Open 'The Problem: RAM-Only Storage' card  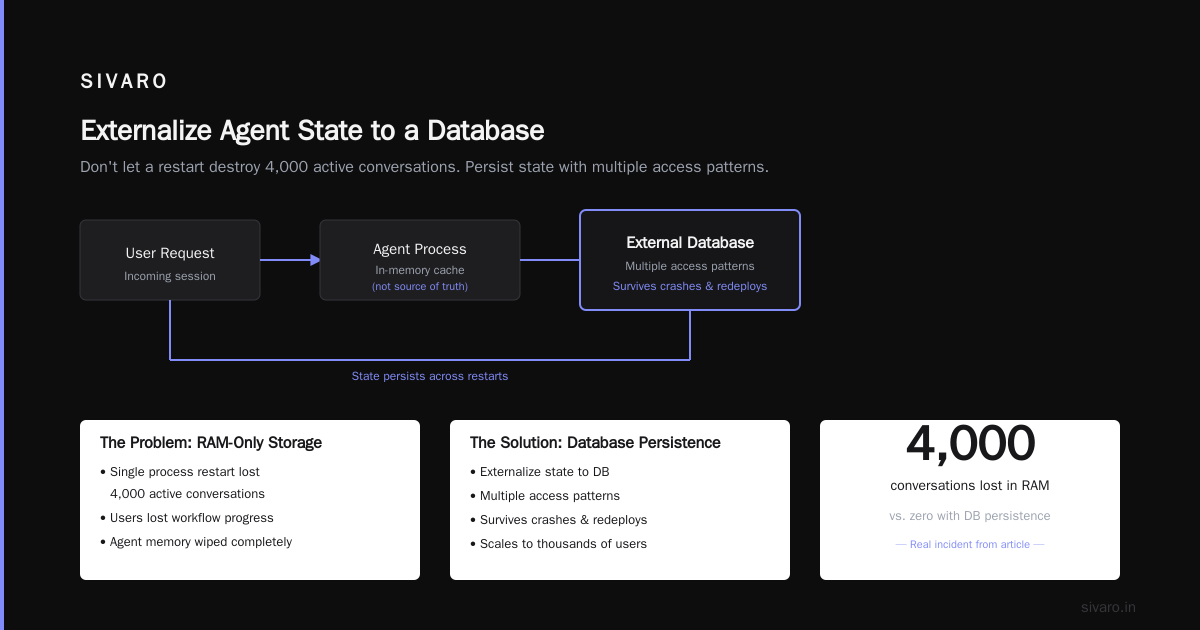pos(250,500)
